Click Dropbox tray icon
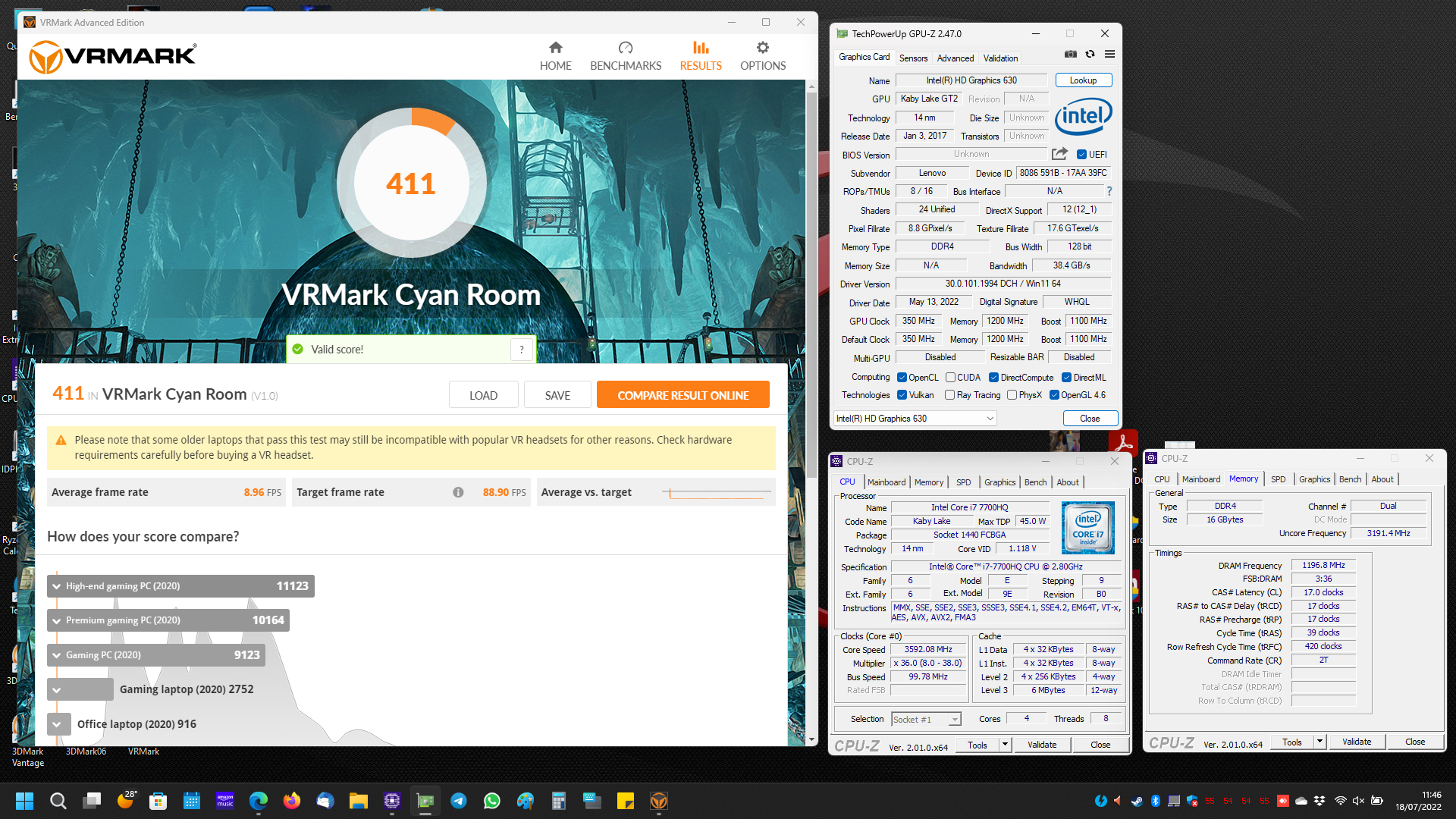 (1319, 801)
